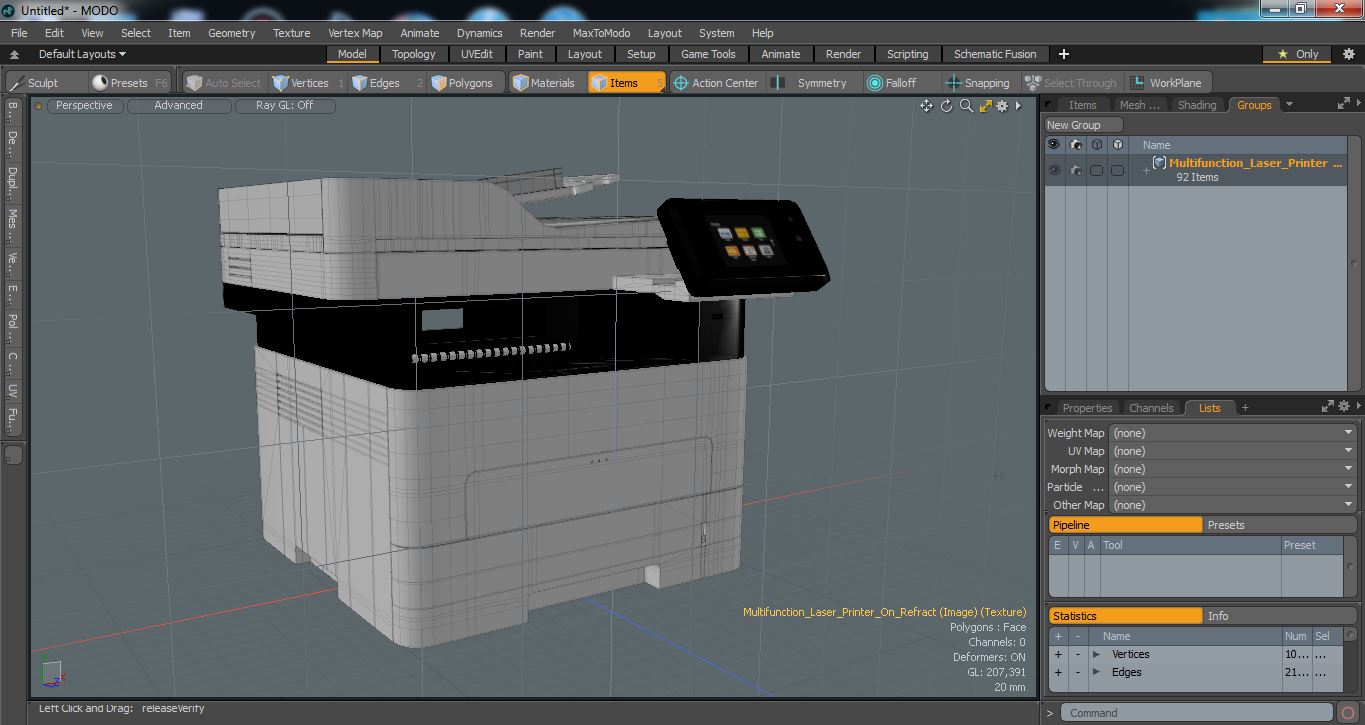This screenshot has height=725, width=1365.
Task: Toggle the star Only button
Action: pos(1298,54)
